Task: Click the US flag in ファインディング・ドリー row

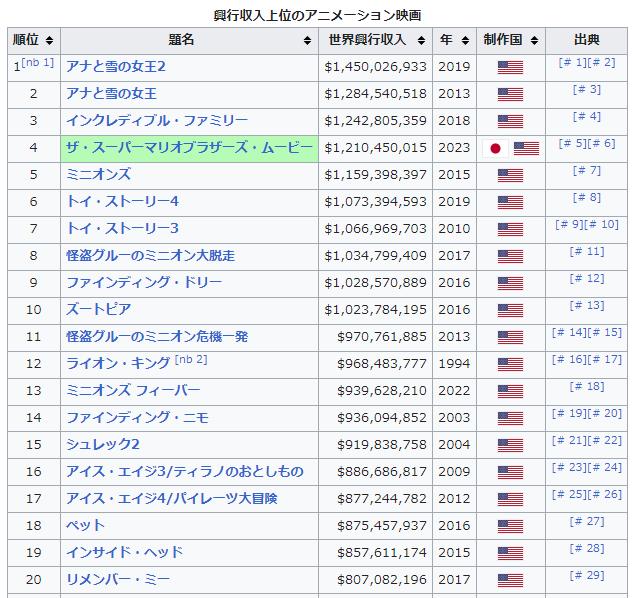Action: [x=510, y=283]
